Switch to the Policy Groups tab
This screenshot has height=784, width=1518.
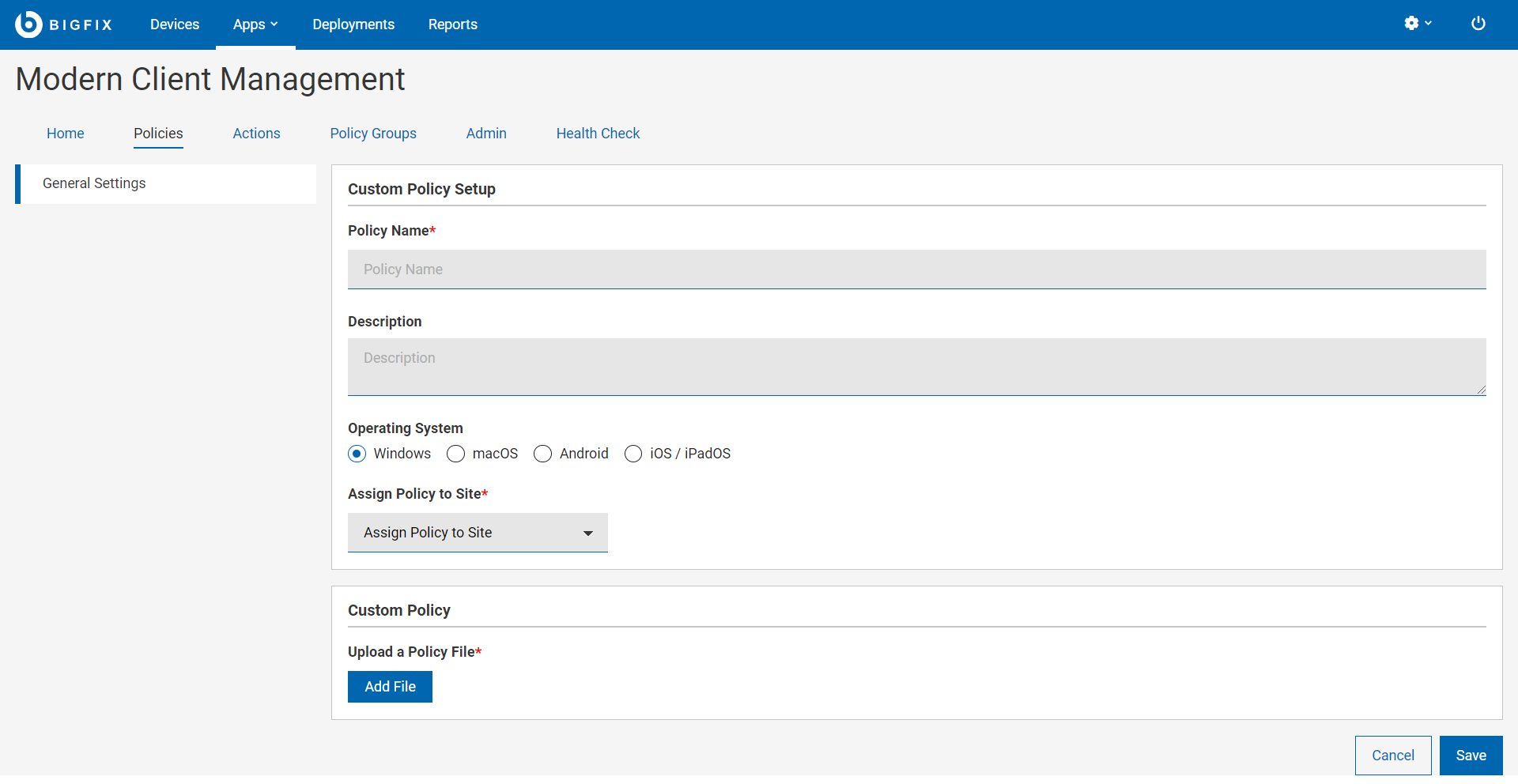coord(373,134)
